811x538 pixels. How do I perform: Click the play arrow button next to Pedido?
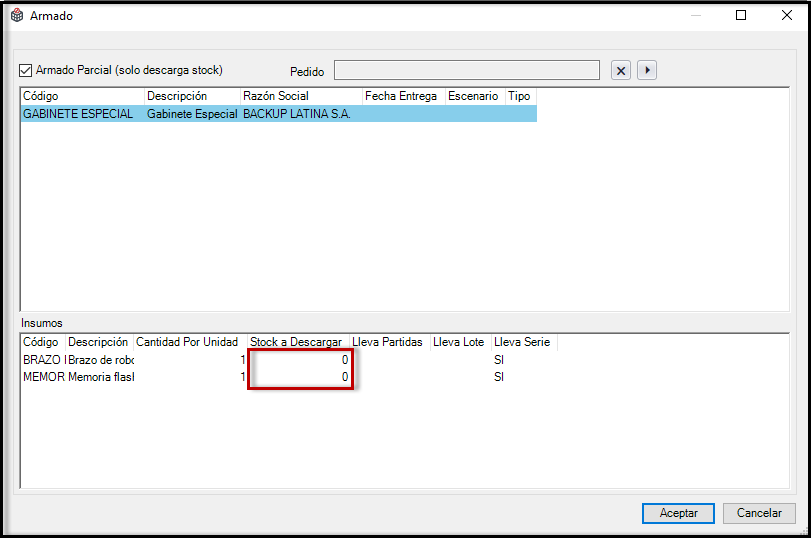click(647, 70)
